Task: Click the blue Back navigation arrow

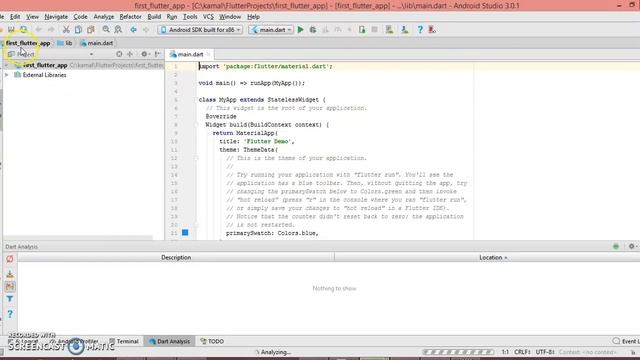Action: point(133,29)
